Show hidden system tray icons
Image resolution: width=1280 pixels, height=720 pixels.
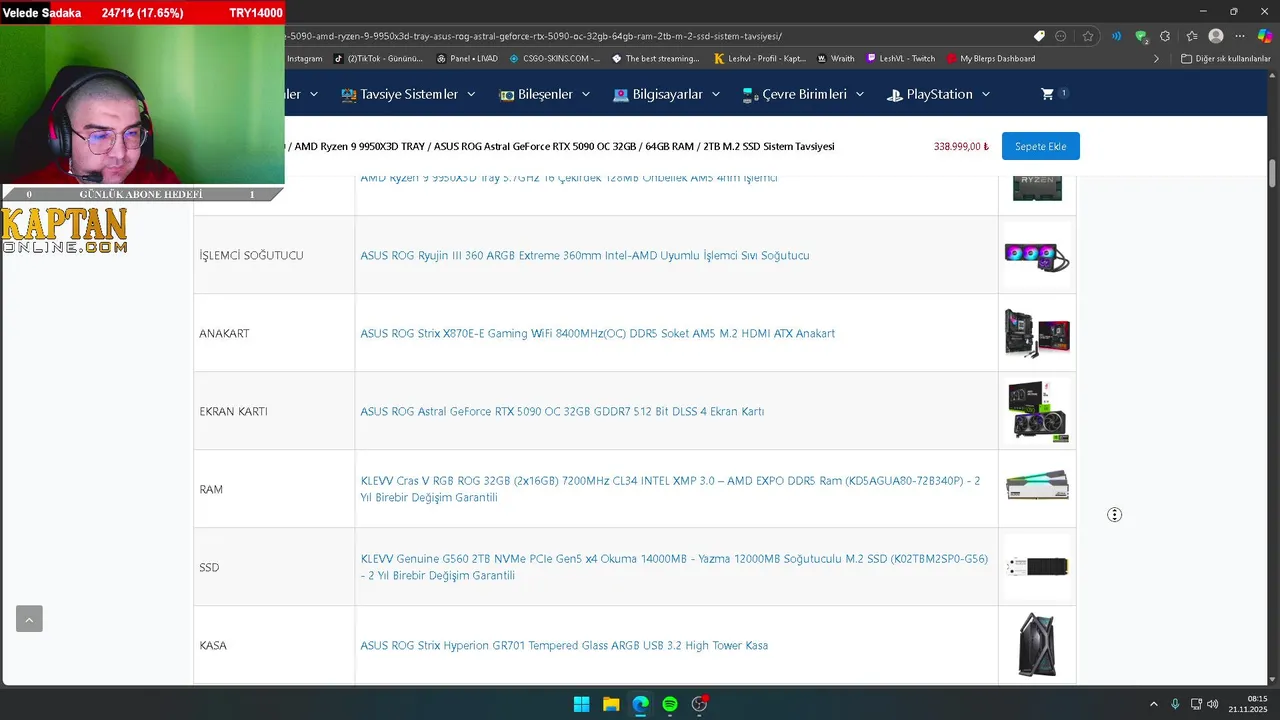1153,704
